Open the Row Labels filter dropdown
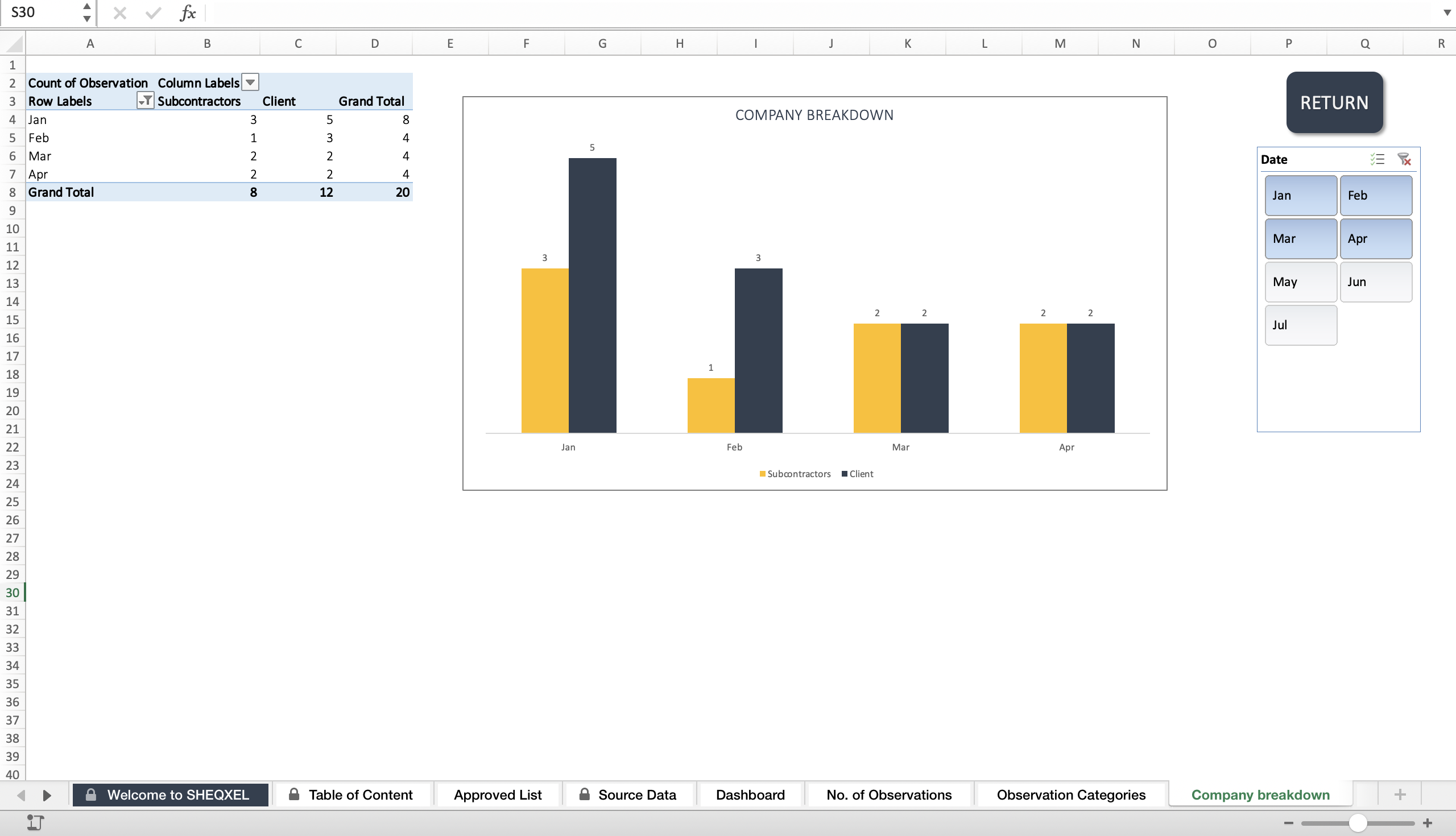The image size is (1456, 836). [145, 101]
